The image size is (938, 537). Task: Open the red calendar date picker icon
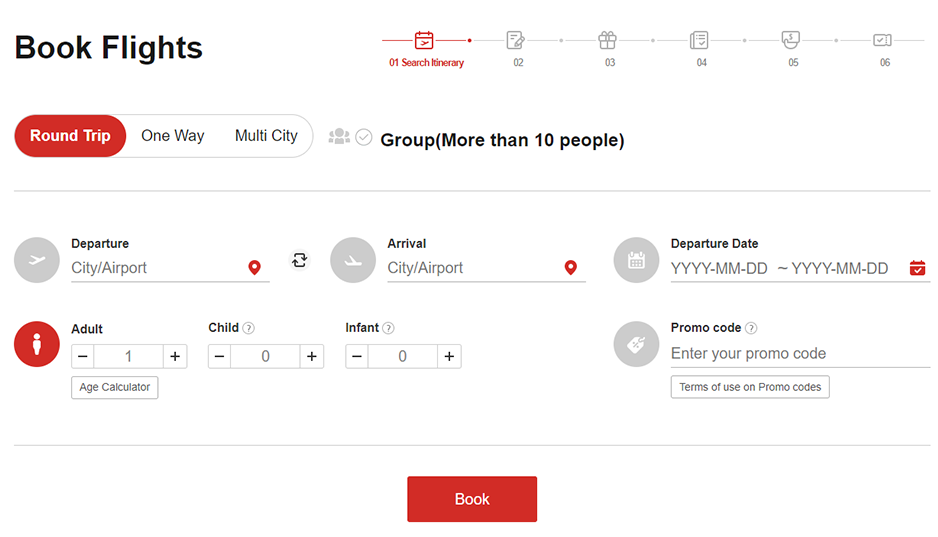917,268
